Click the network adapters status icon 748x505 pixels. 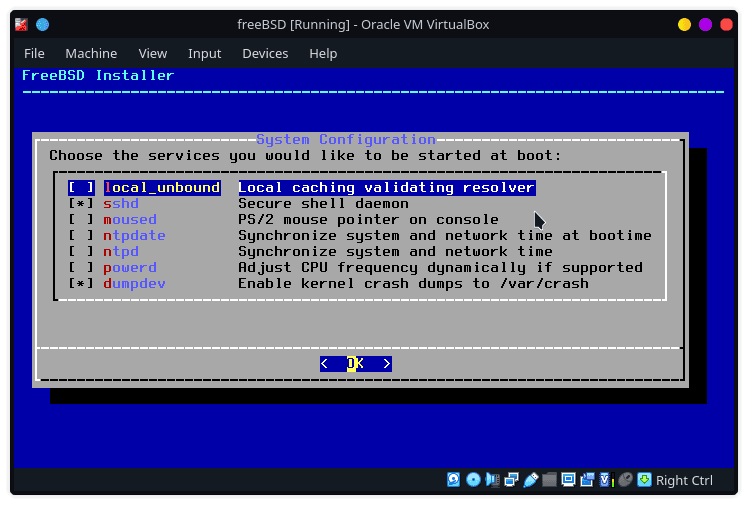click(511, 480)
